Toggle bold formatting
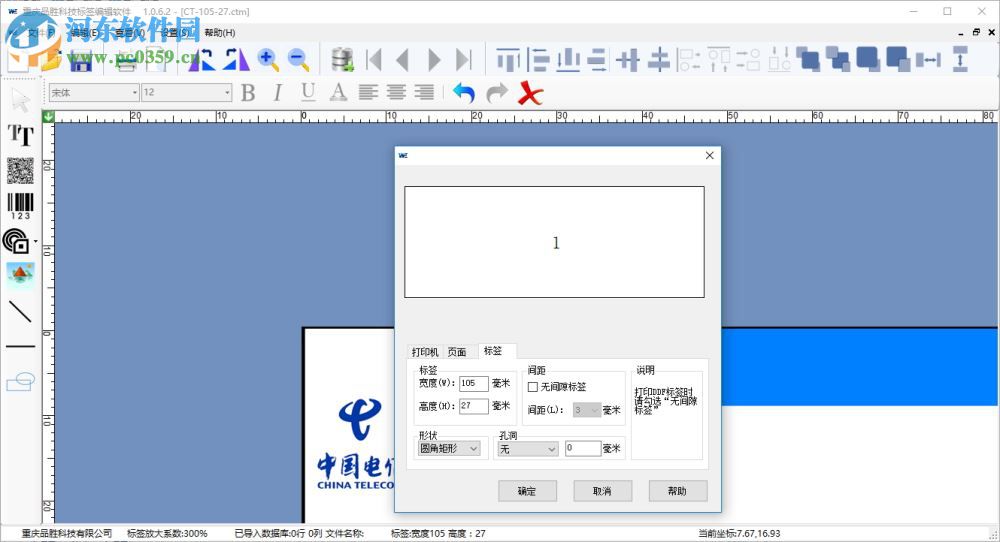The image size is (1000, 542). click(x=248, y=93)
